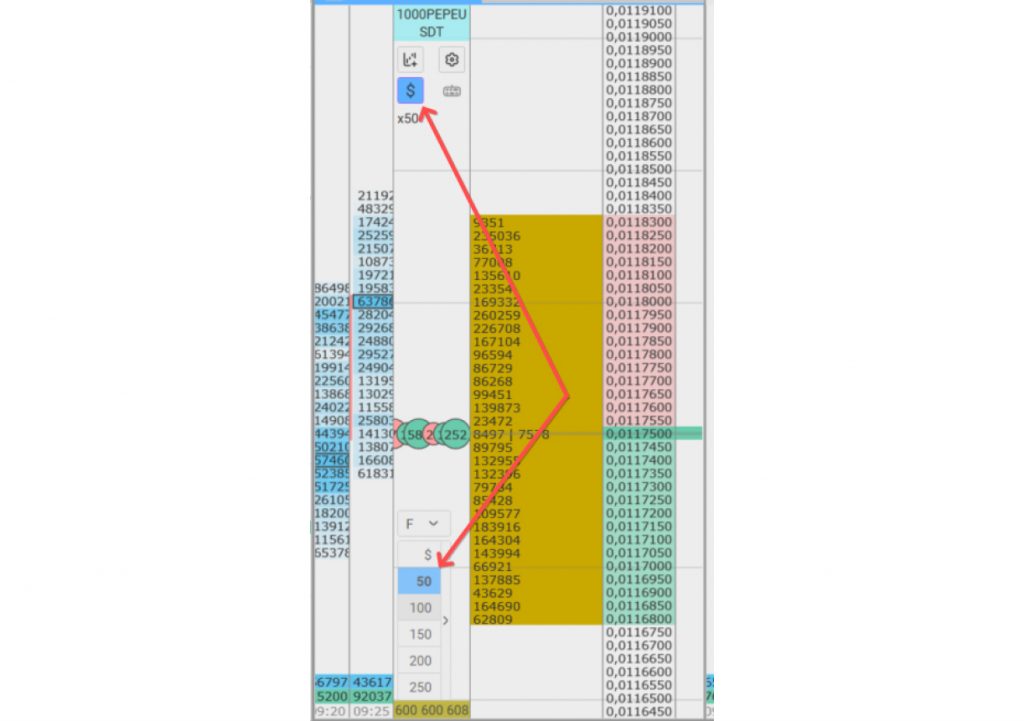Pick the 250 order size preset

coord(420,687)
